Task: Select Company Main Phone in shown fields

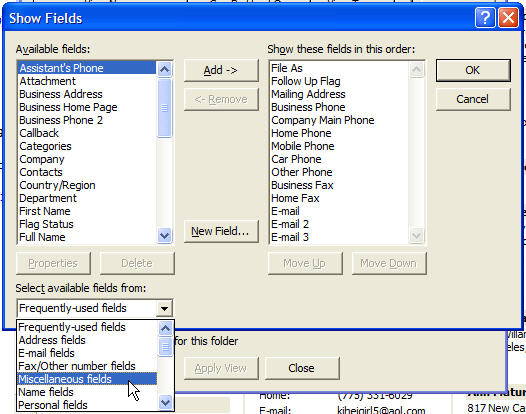Action: click(x=339, y=120)
